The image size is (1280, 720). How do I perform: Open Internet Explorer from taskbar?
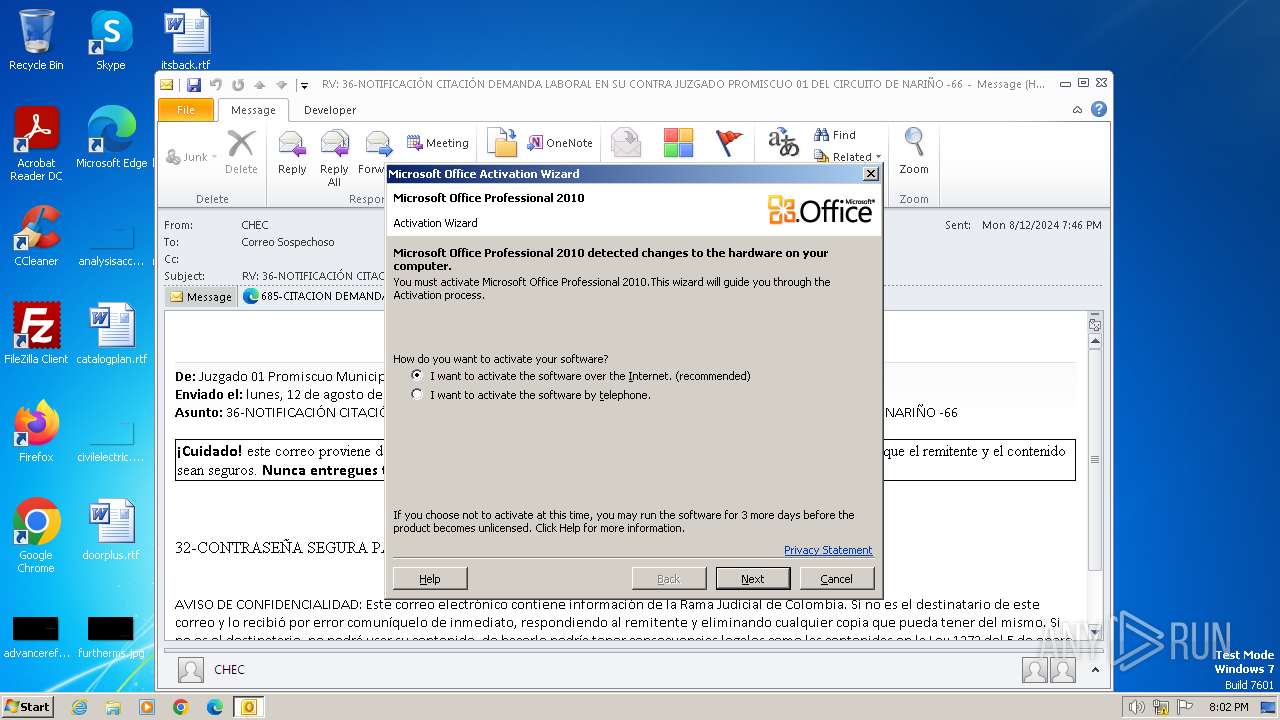[x=79, y=707]
